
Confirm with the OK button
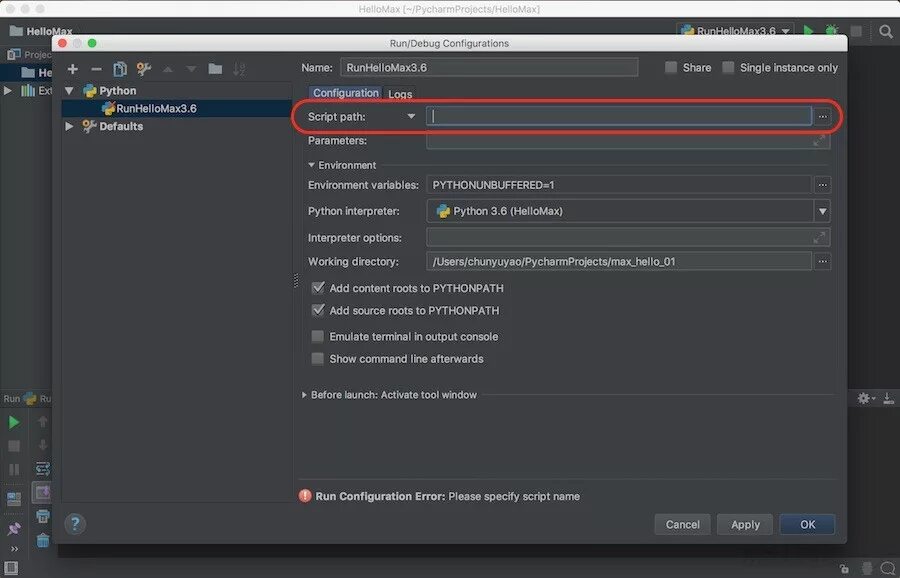pos(808,524)
